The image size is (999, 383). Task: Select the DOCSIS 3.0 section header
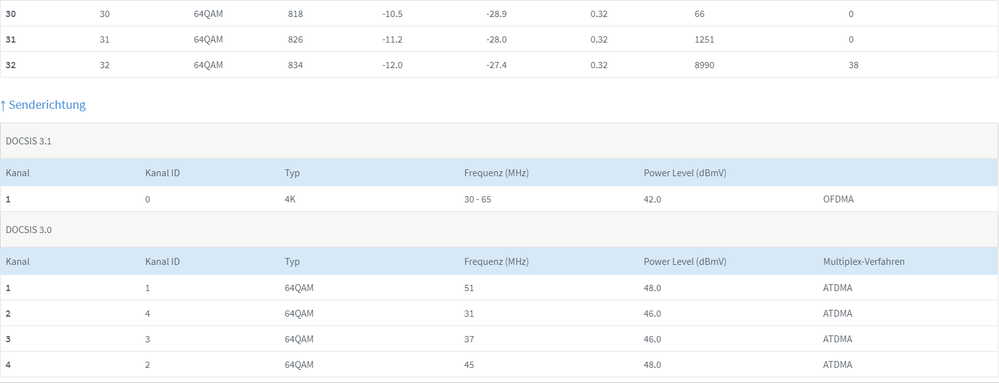pyautogui.click(x=499, y=229)
